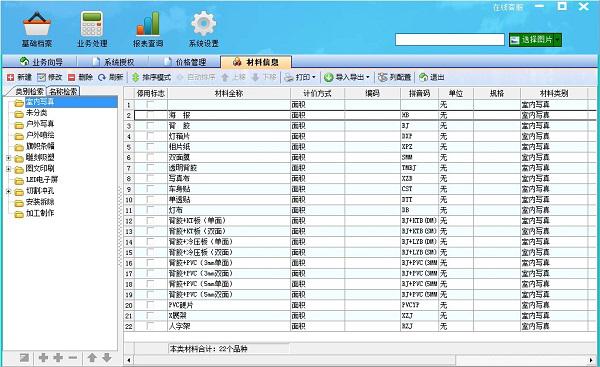This screenshot has height=367, width=600.
Task: Open the 导入导出 dropdown arrow
Action: click(x=368, y=77)
